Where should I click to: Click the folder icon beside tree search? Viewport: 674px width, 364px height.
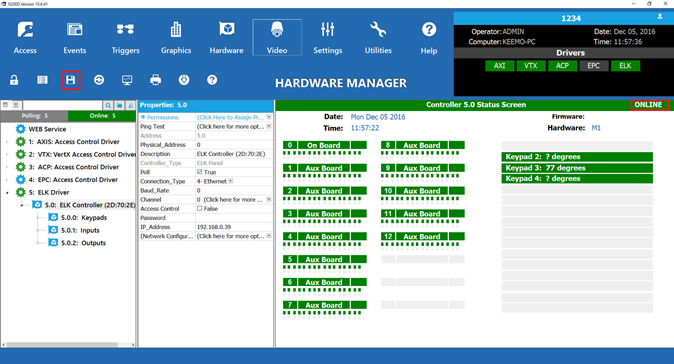[119, 105]
